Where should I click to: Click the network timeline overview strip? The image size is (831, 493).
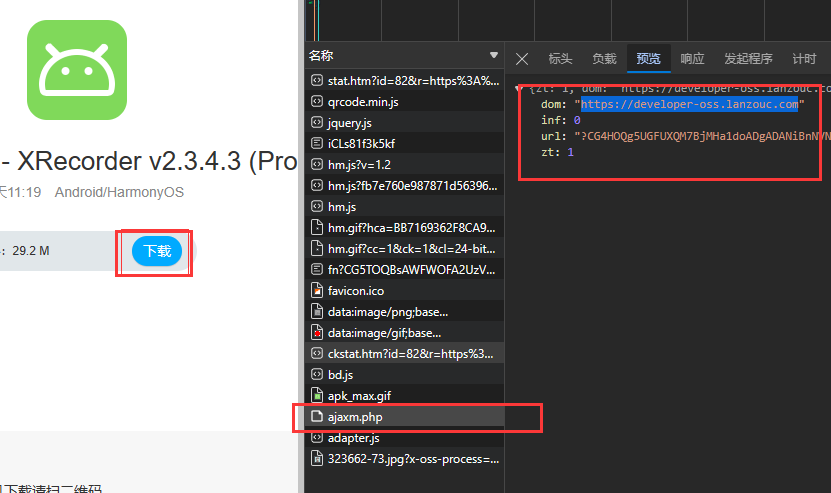coord(568,20)
